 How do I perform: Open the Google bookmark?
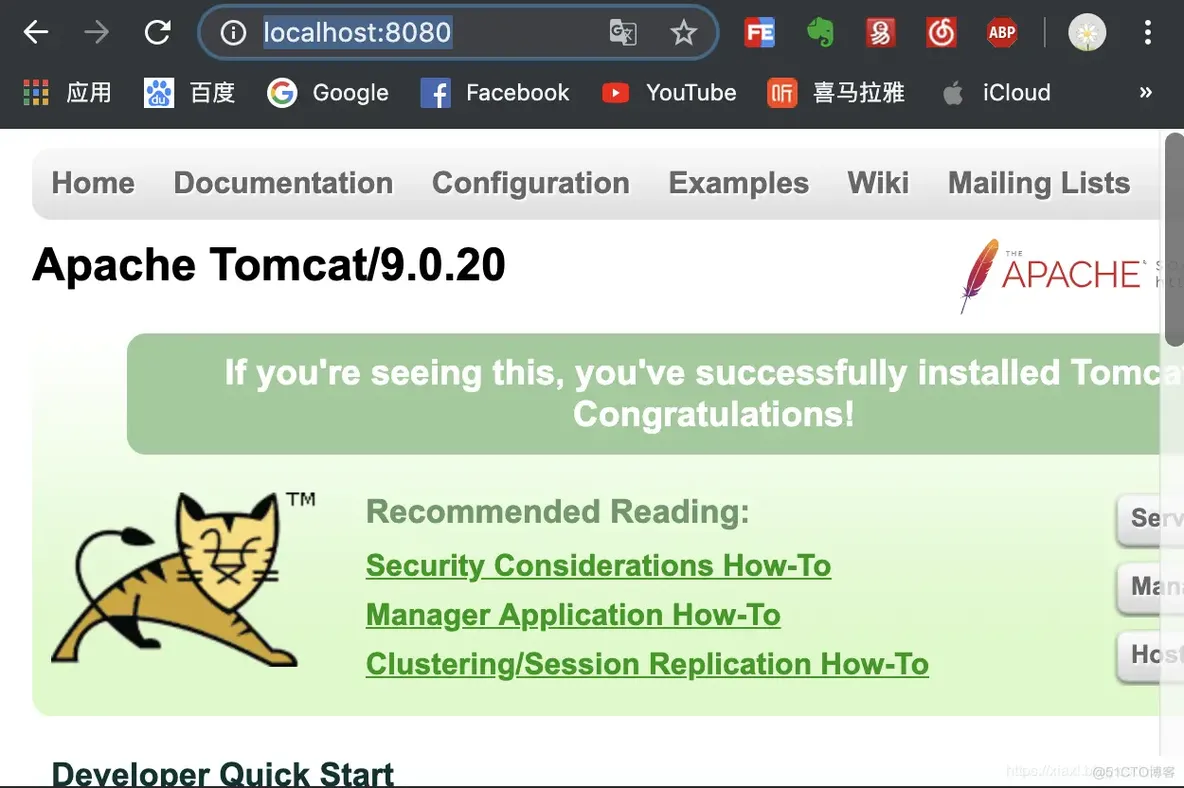[x=328, y=93]
